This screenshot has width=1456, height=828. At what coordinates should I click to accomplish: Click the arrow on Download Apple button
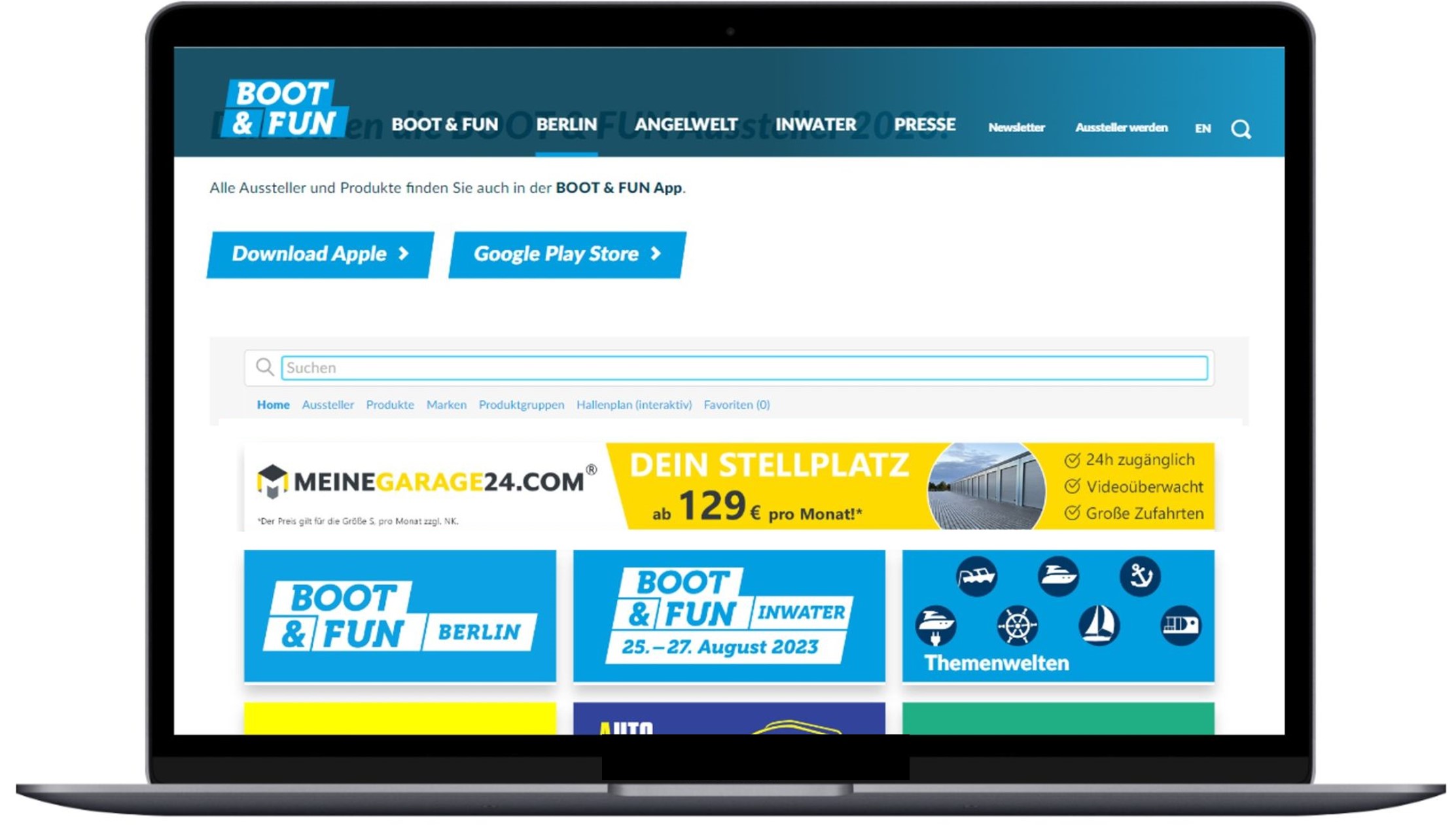coord(404,254)
